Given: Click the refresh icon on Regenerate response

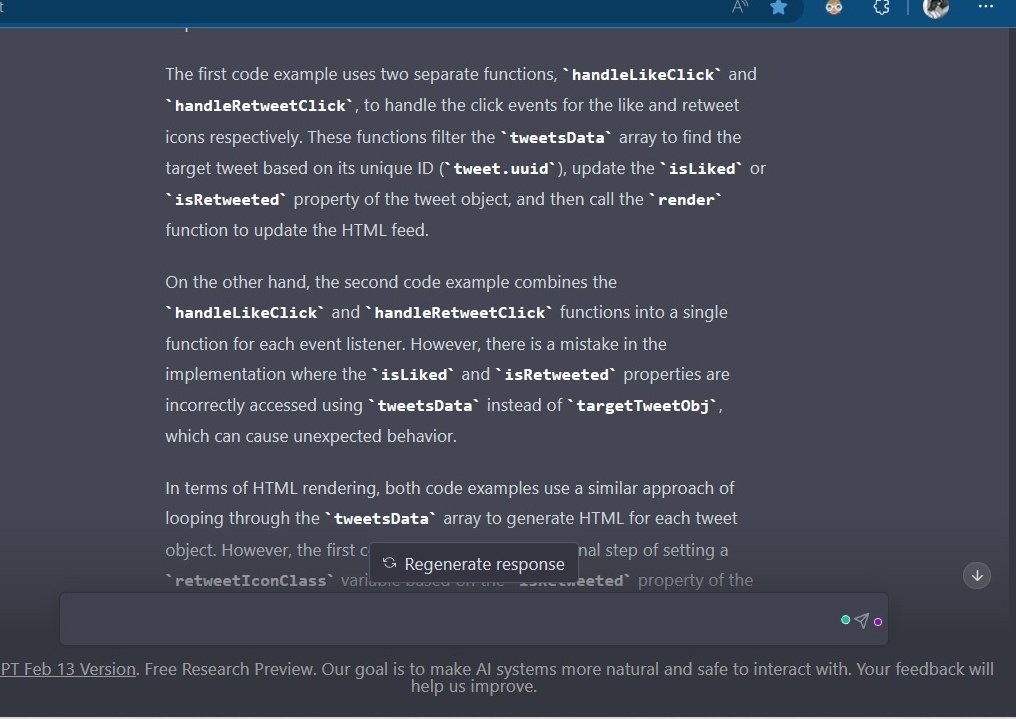Looking at the screenshot, I should click(x=388, y=563).
